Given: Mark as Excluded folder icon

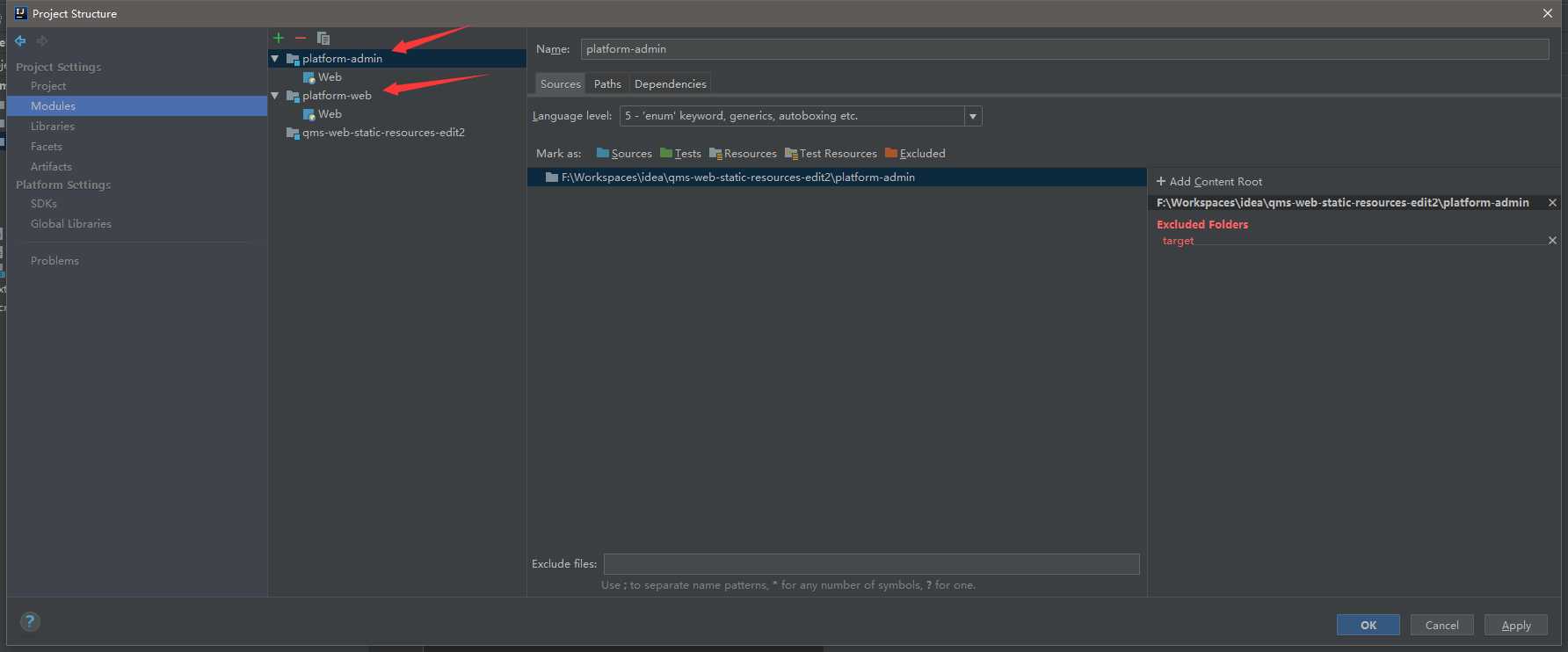Looking at the screenshot, I should 891,153.
